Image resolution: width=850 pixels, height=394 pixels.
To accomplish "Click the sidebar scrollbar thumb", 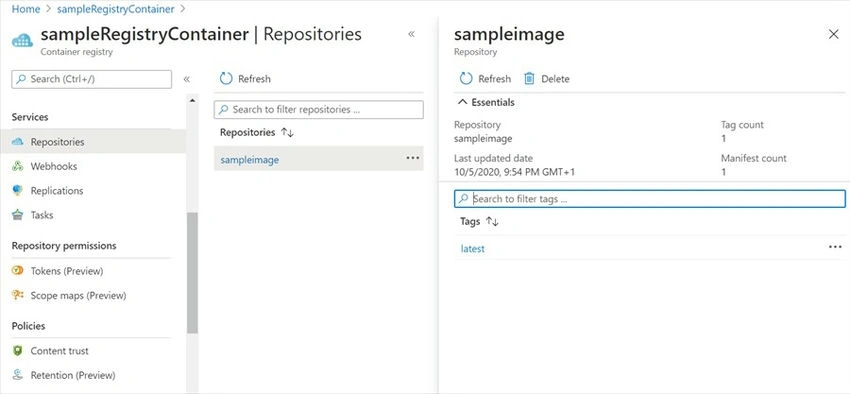I will pyautogui.click(x=192, y=273).
